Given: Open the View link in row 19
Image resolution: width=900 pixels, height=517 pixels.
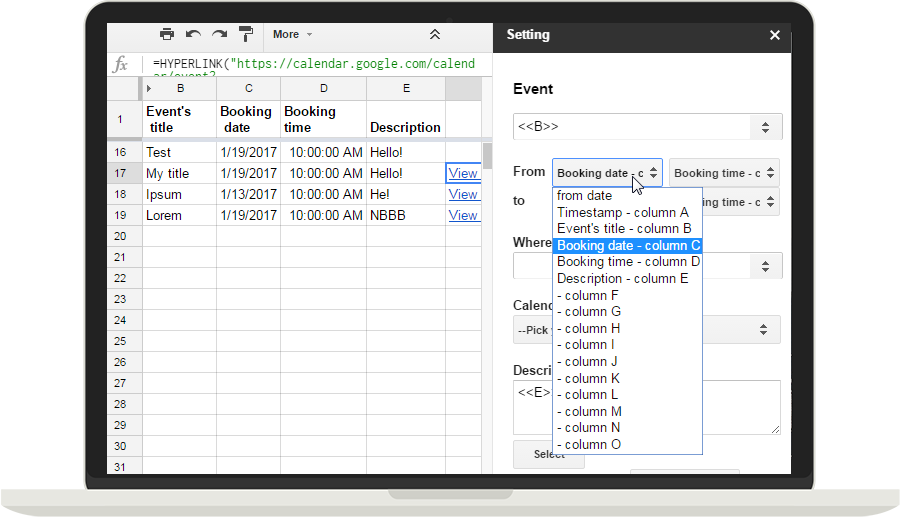Looking at the screenshot, I should pyautogui.click(x=463, y=215).
